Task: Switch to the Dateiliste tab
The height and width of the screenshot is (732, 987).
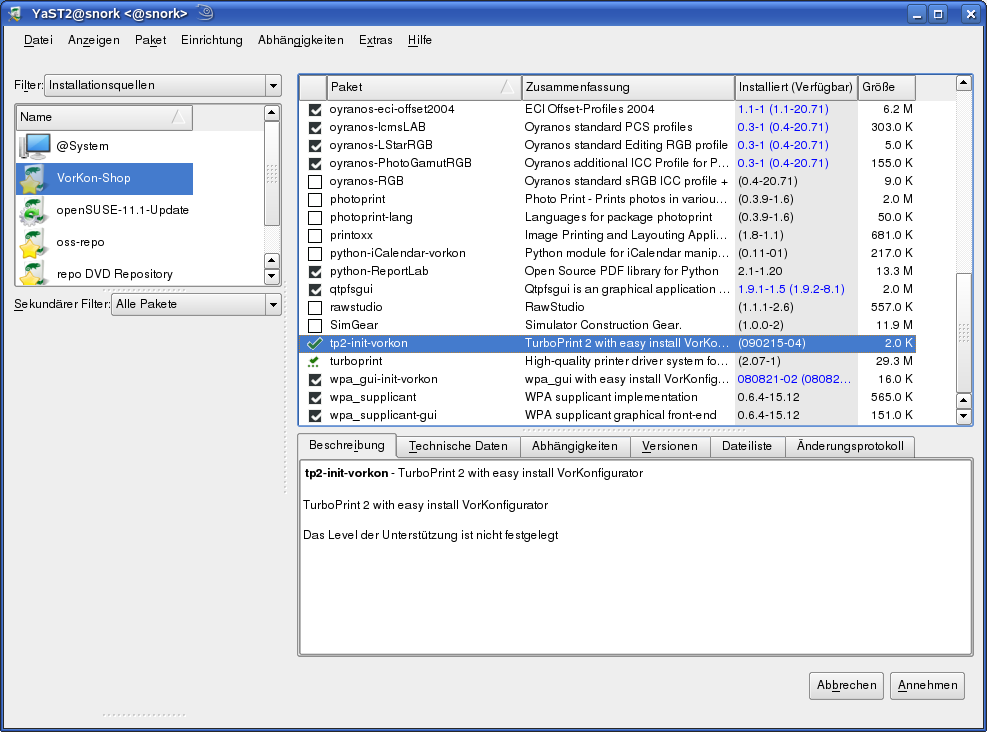Action: pyautogui.click(x=747, y=446)
